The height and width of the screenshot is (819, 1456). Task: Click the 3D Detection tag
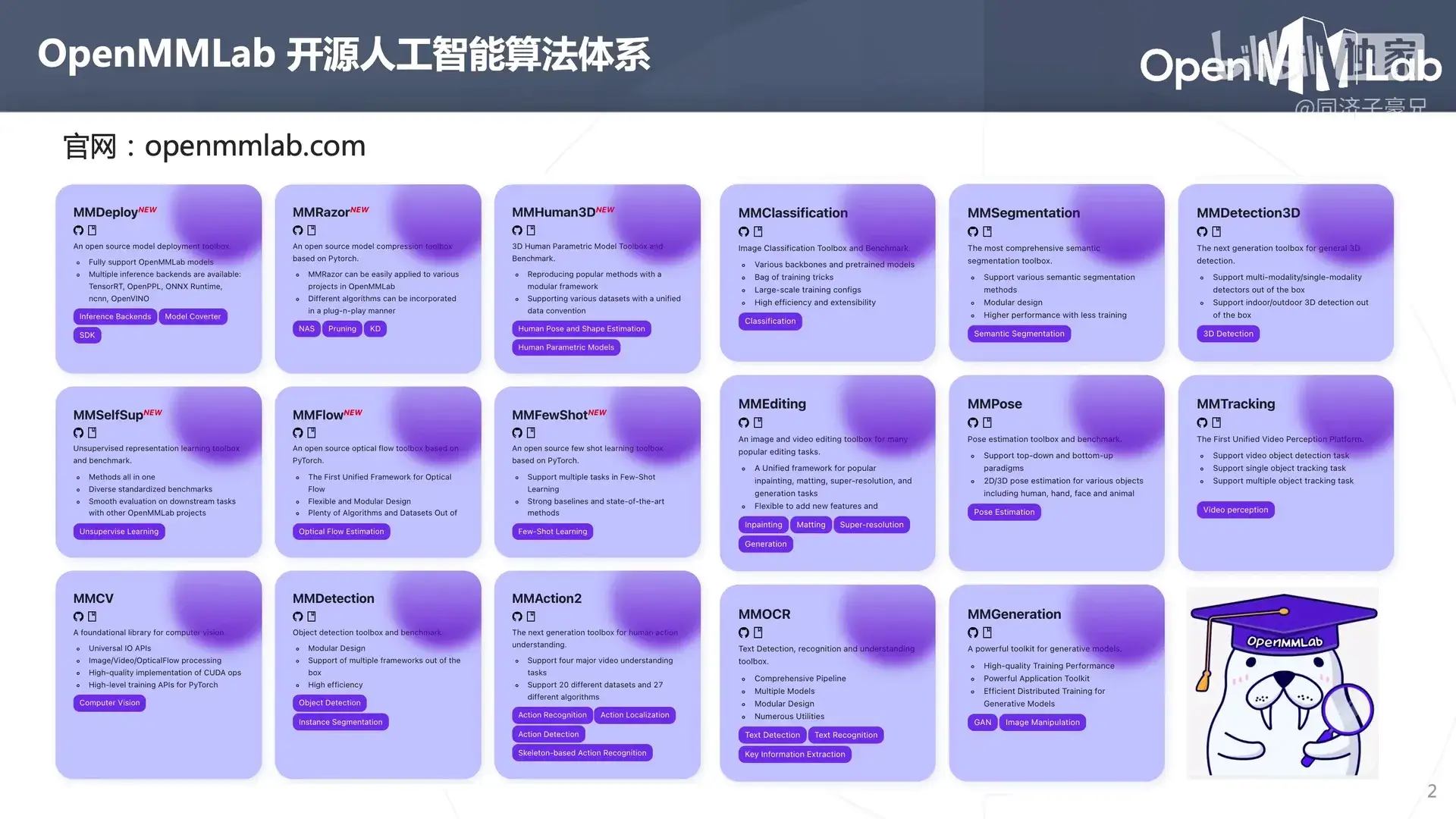1228,334
